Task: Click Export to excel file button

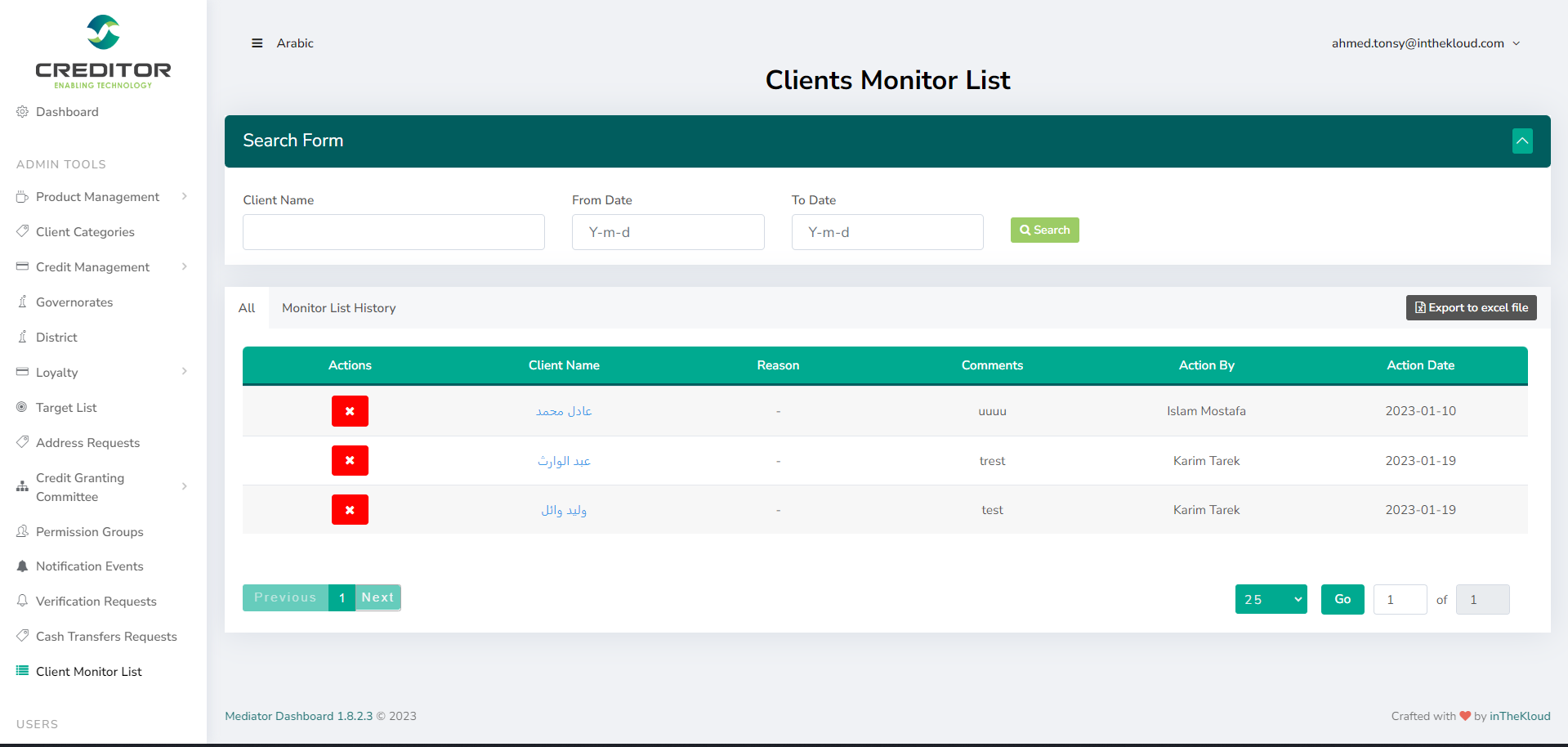Action: [1471, 308]
